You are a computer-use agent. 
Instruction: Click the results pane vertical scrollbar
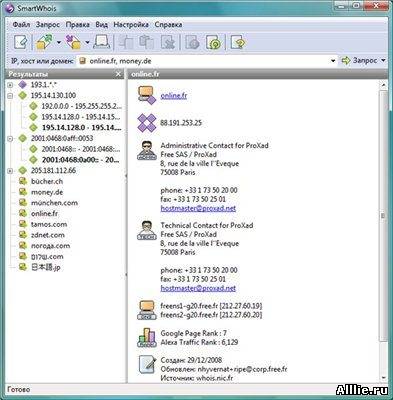click(x=383, y=231)
